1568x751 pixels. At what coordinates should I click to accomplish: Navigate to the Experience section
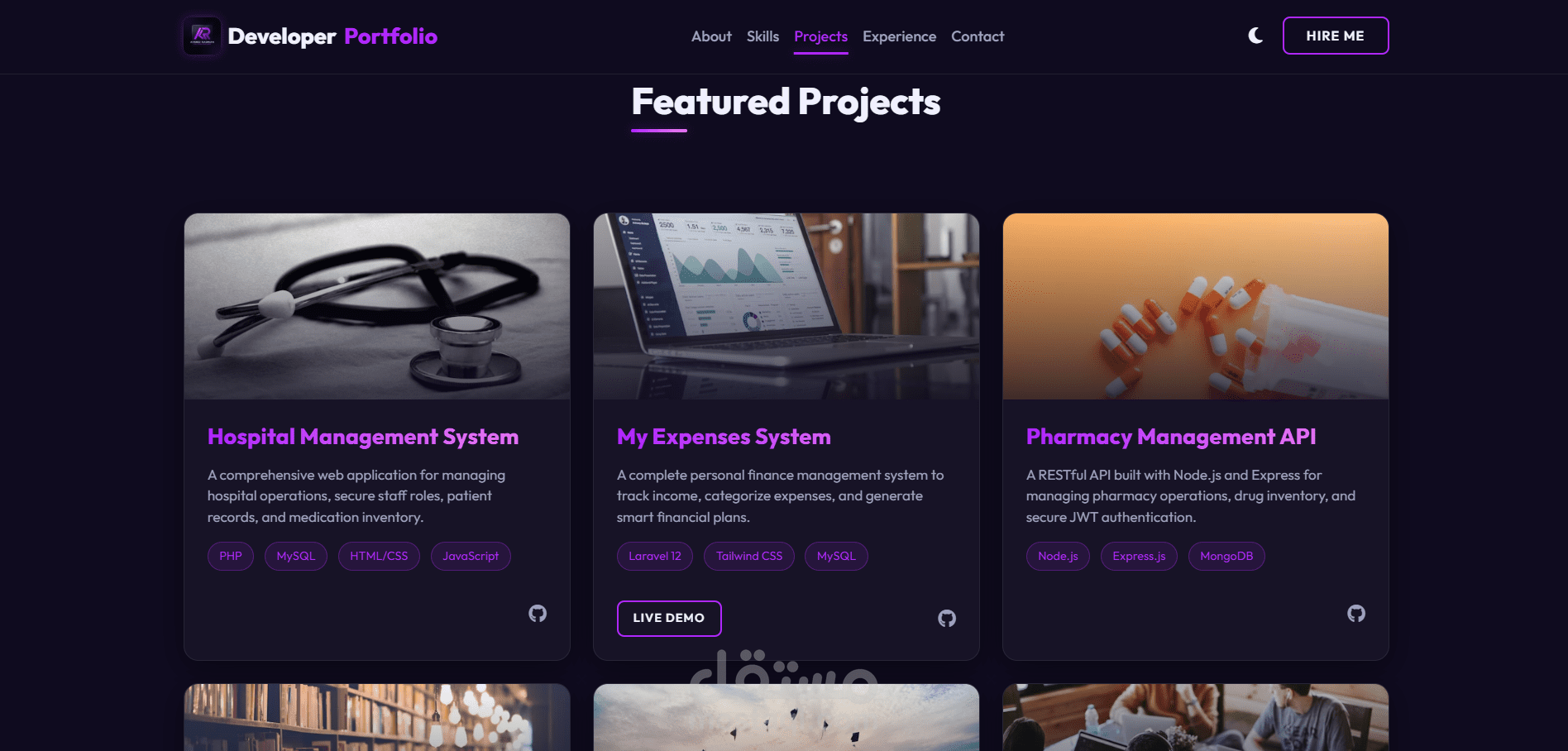[899, 36]
